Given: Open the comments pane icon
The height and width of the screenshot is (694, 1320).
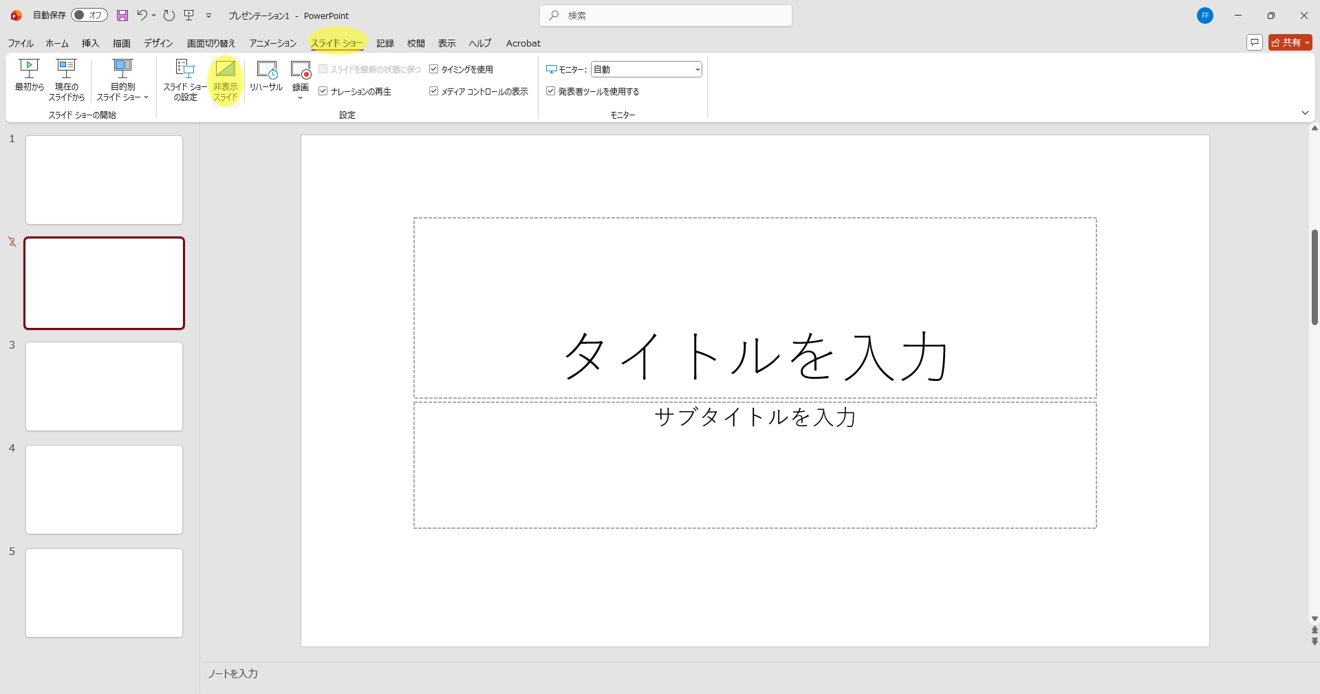Looking at the screenshot, I should click(x=1254, y=42).
